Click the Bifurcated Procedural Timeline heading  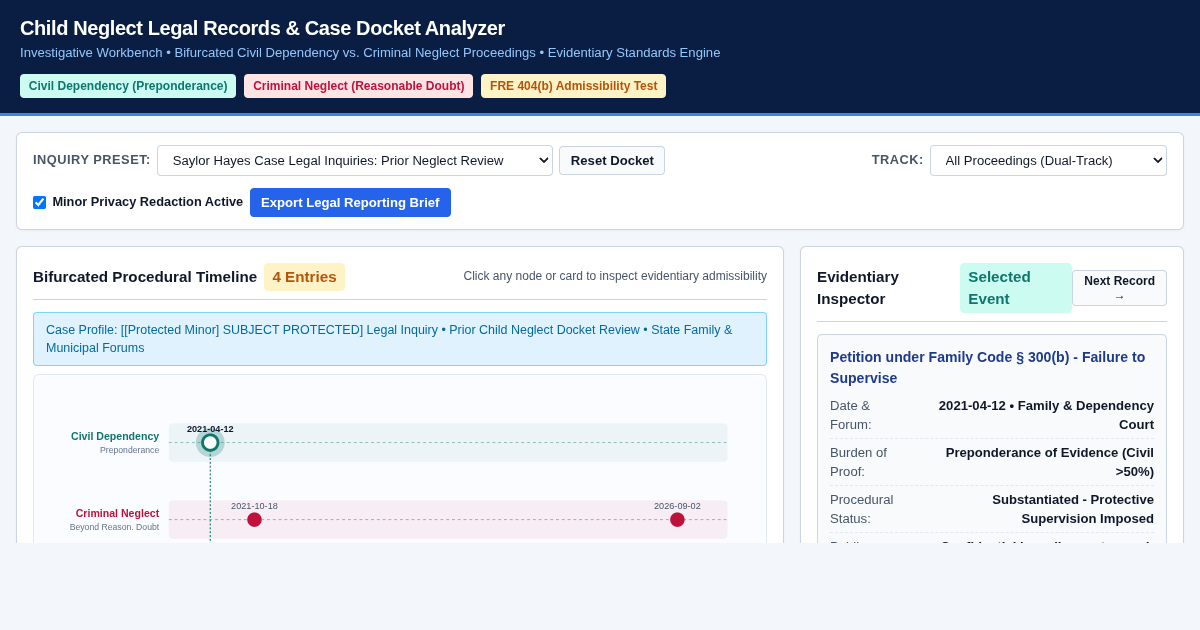coord(145,277)
